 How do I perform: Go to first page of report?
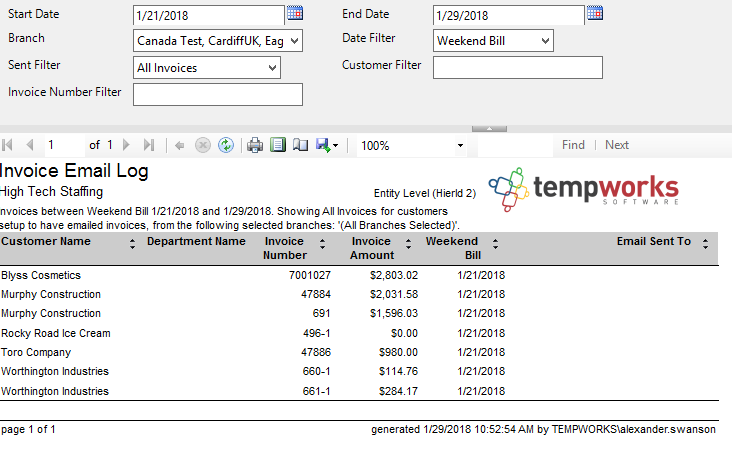click(7, 145)
